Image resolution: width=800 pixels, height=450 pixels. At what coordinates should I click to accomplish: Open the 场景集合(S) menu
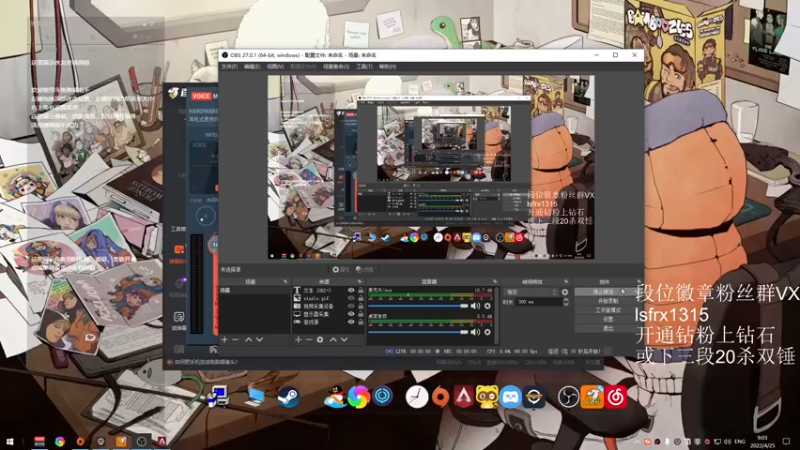[x=336, y=67]
